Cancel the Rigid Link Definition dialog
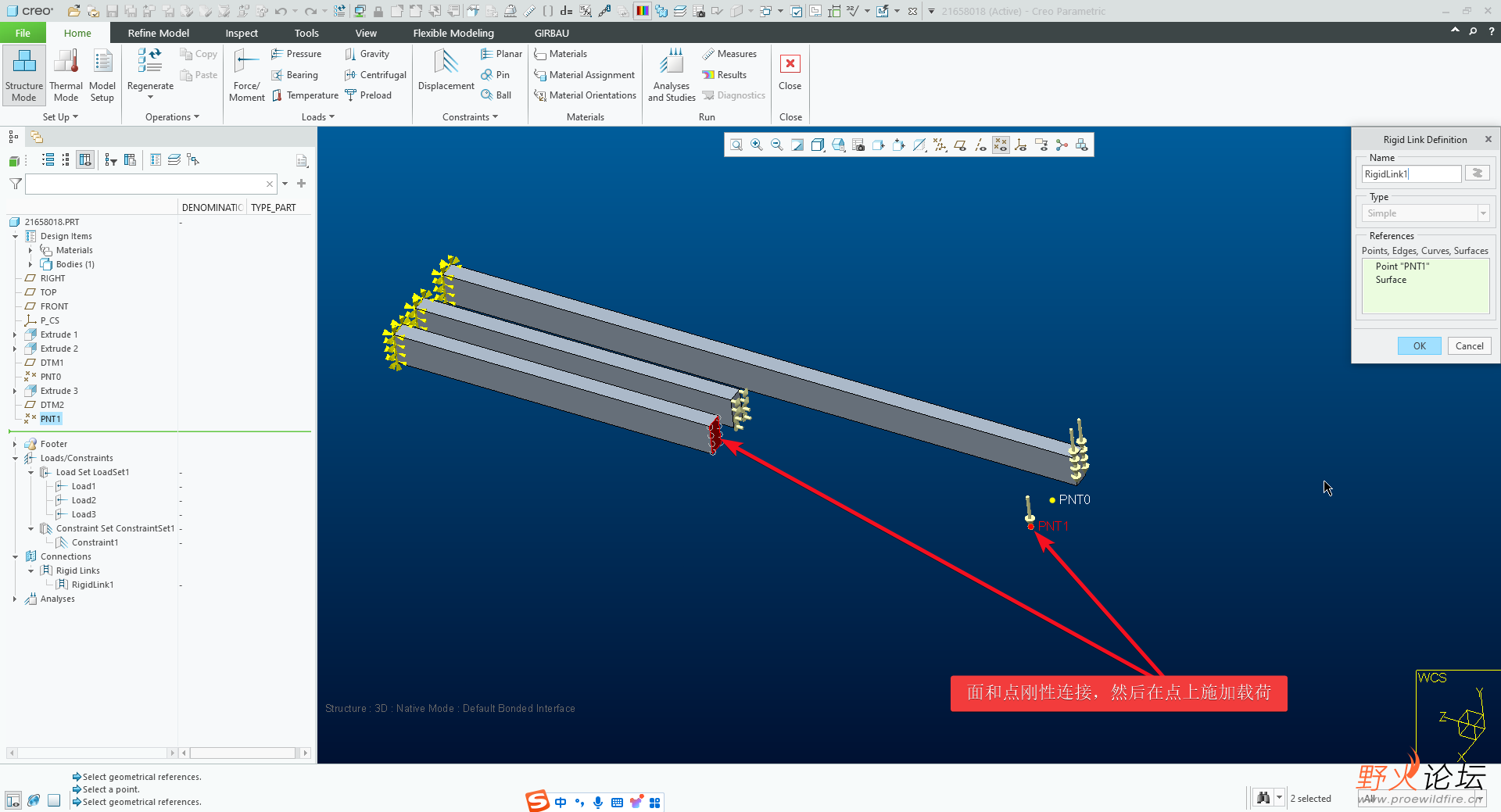 point(1469,346)
